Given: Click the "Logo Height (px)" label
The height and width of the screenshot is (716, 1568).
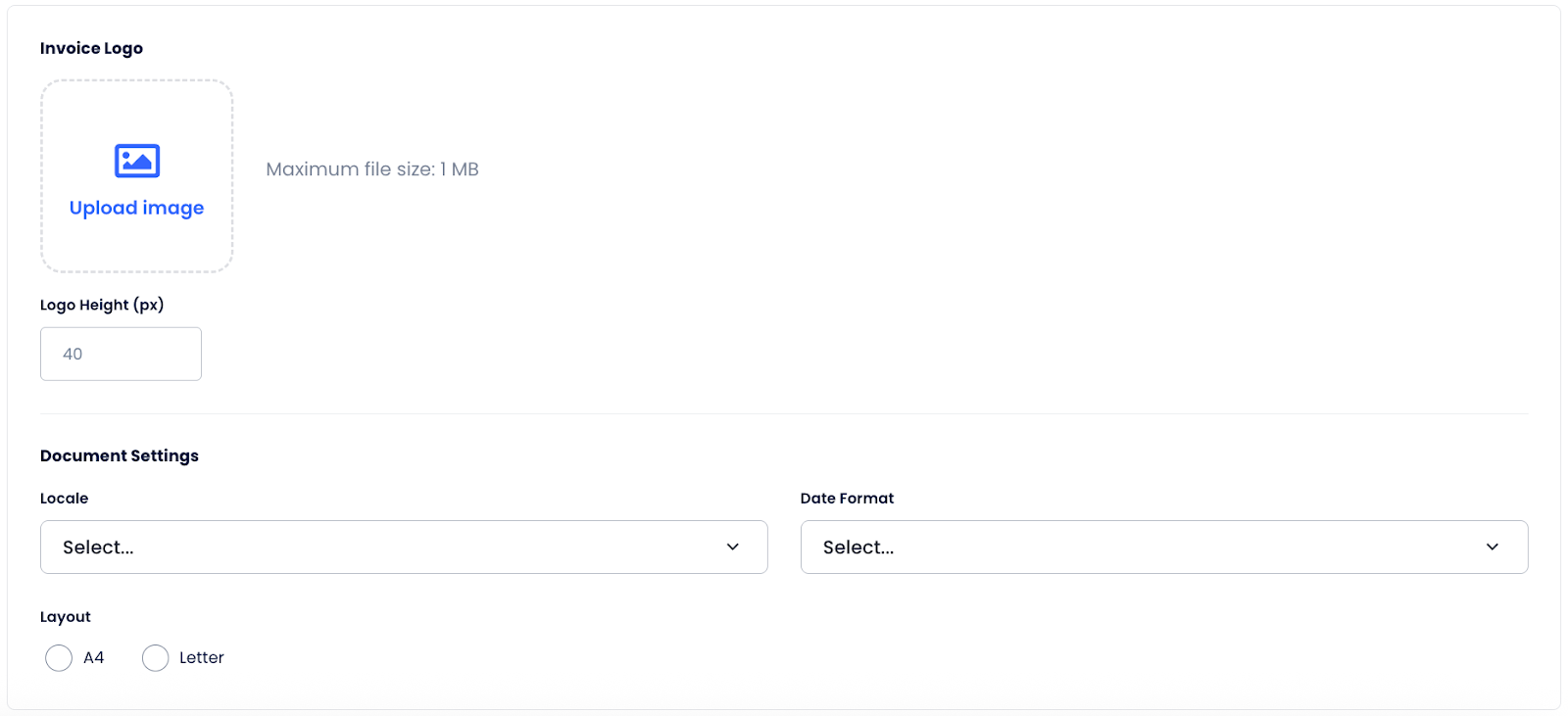Looking at the screenshot, I should (x=102, y=305).
